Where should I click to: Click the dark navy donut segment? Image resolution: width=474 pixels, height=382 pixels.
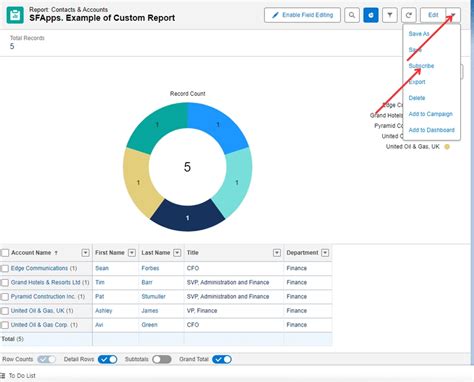187,217
